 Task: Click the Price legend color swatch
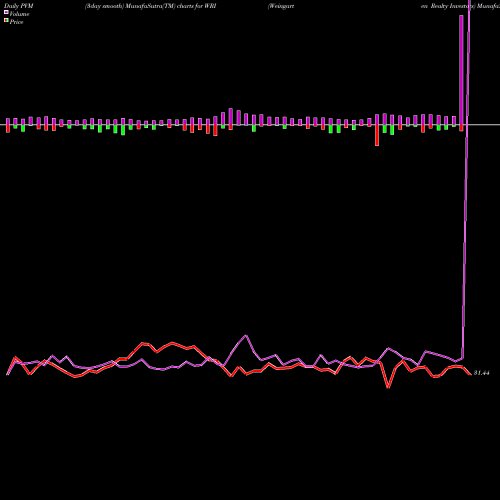6,21
